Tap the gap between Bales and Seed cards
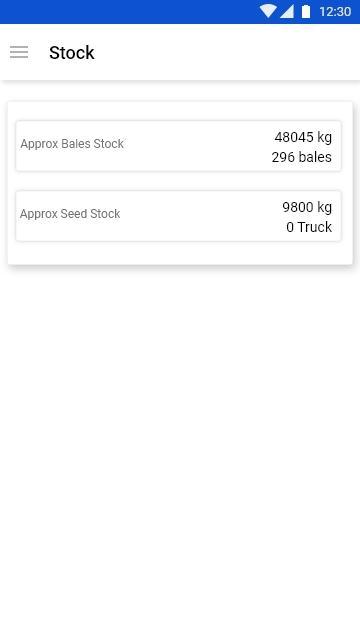The image size is (360, 642). pyautogui.click(x=178, y=181)
